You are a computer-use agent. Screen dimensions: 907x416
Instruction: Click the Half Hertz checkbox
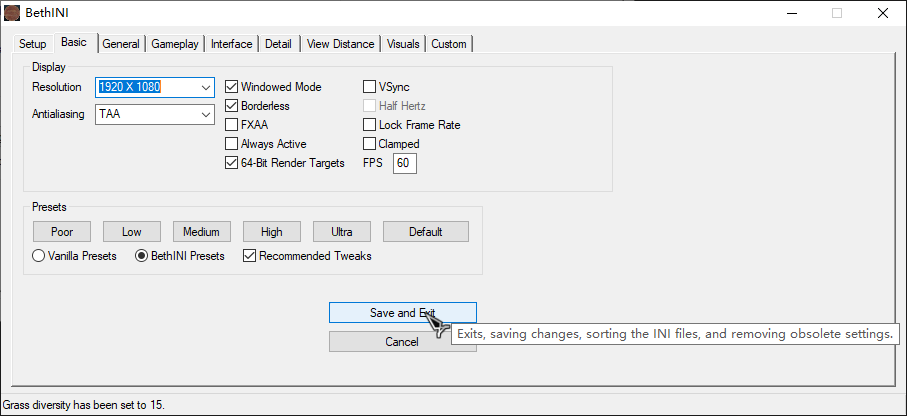click(369, 106)
